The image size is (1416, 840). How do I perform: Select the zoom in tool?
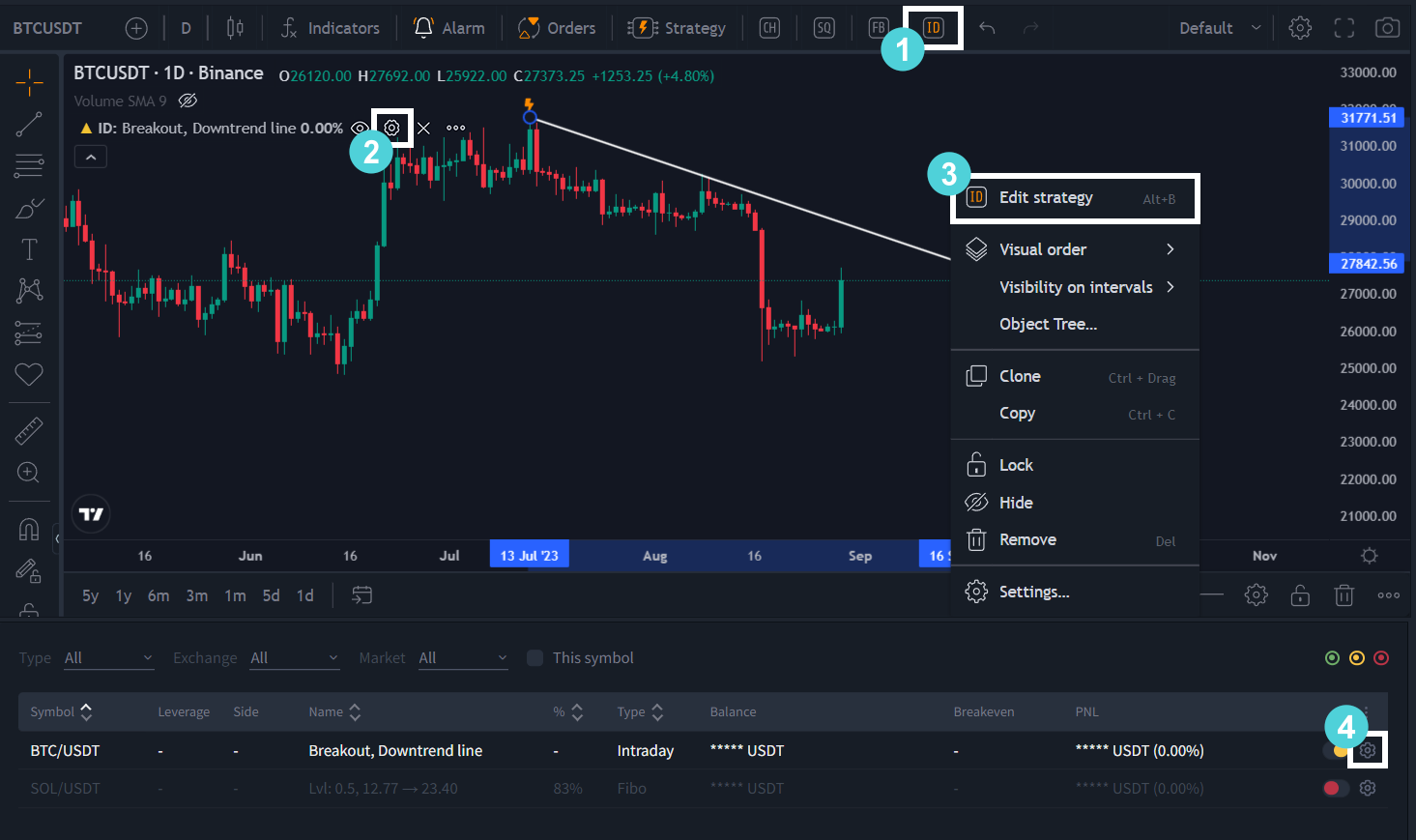tap(29, 473)
